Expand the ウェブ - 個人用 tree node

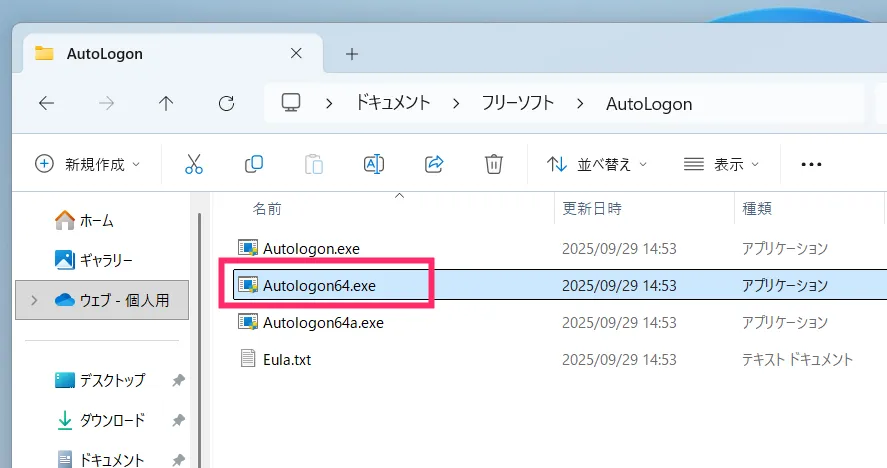(34, 300)
